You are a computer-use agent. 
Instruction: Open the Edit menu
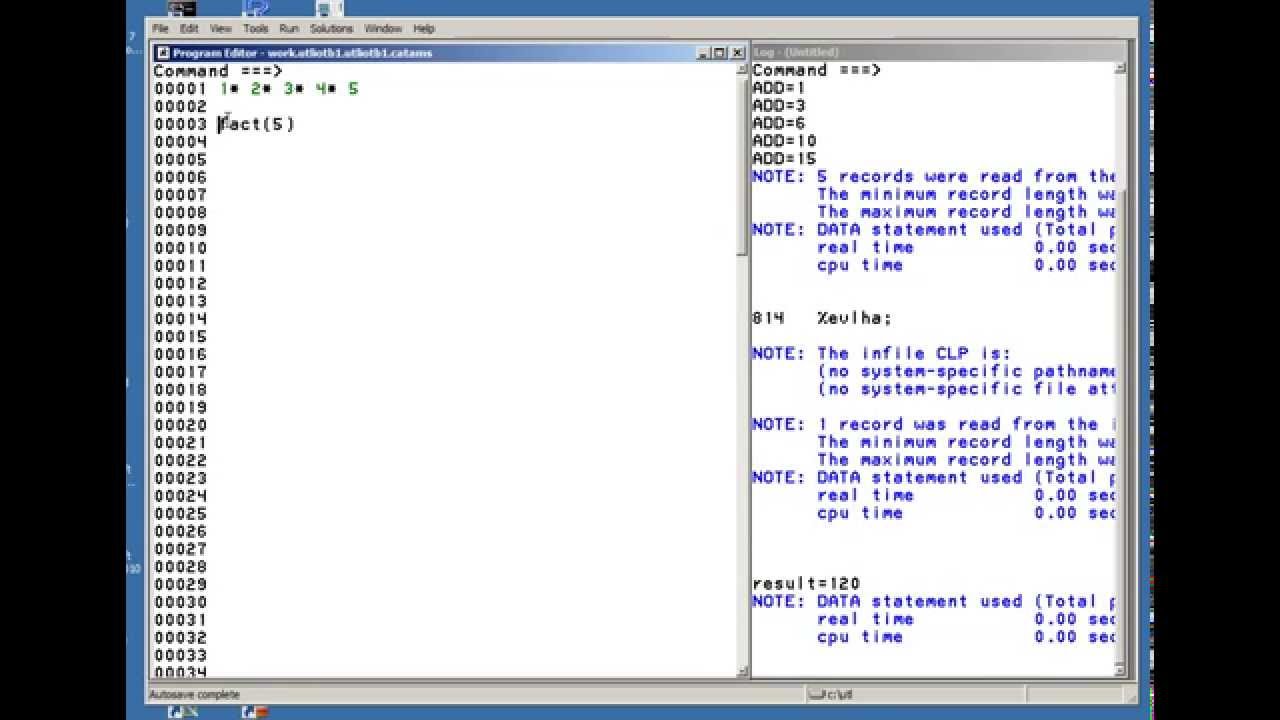pos(189,29)
